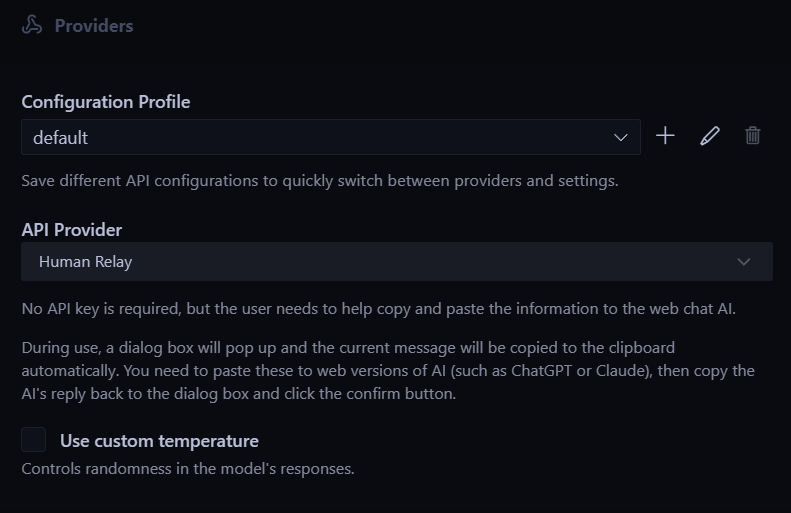Enable the custom temperature checkbox
The height and width of the screenshot is (513, 791).
pyautogui.click(x=34, y=440)
